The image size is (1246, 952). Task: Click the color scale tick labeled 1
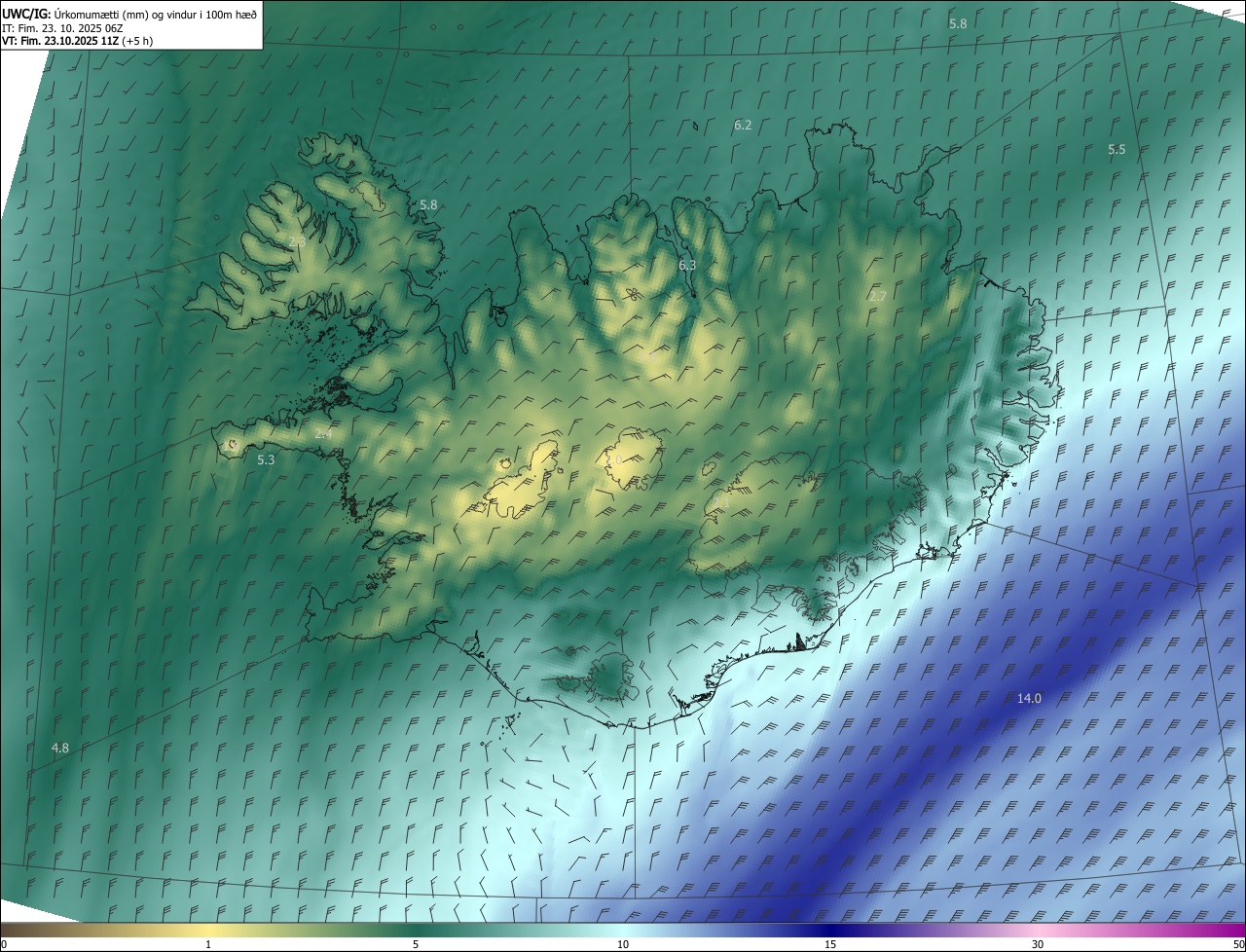pyautogui.click(x=208, y=944)
